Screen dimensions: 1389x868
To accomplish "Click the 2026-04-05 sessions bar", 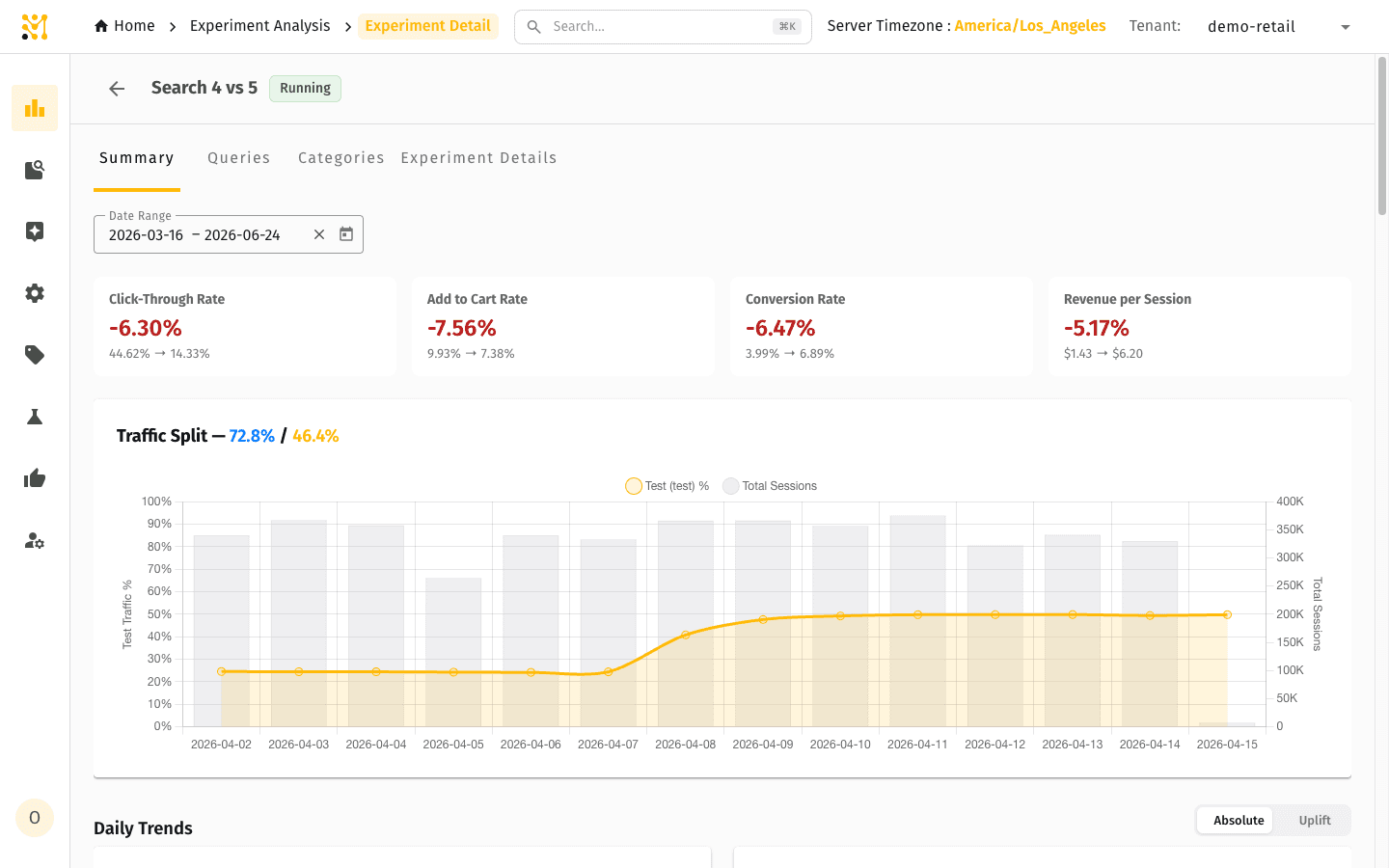I will [x=453, y=652].
